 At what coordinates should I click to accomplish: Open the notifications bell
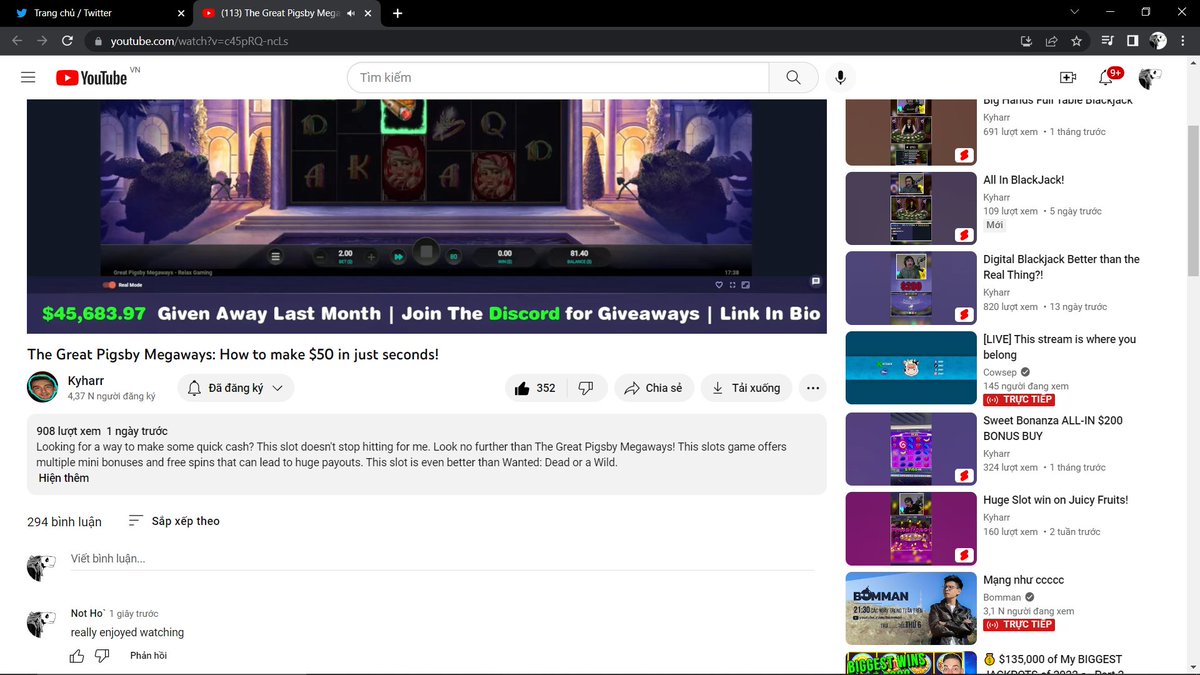1106,78
